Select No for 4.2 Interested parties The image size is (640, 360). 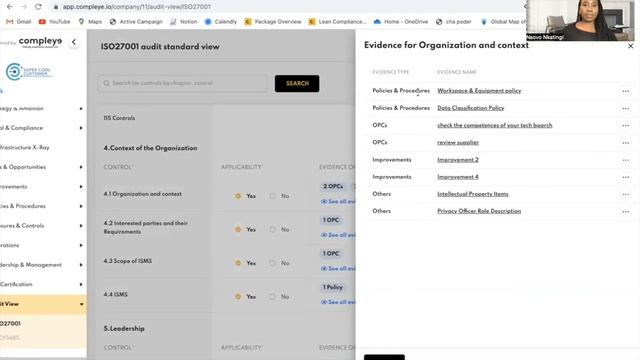pyautogui.click(x=272, y=229)
